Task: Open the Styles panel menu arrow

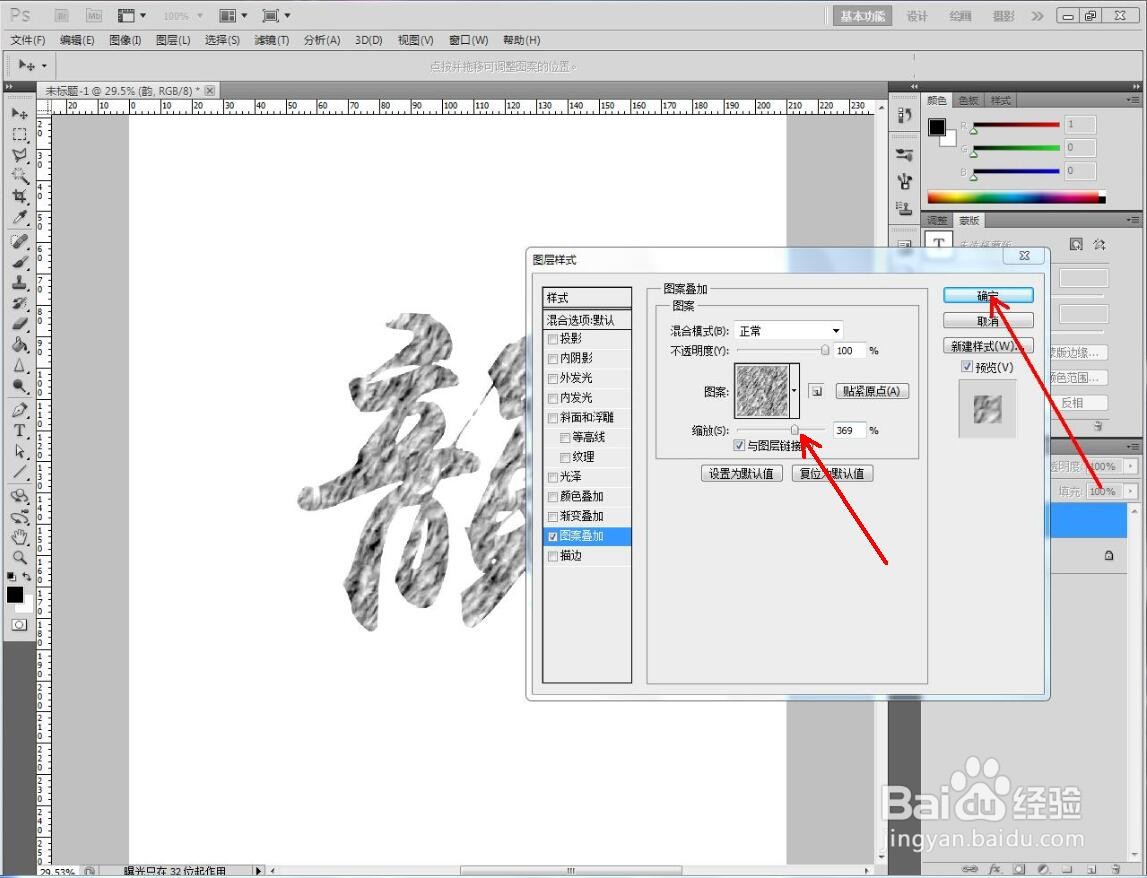Action: (1135, 99)
